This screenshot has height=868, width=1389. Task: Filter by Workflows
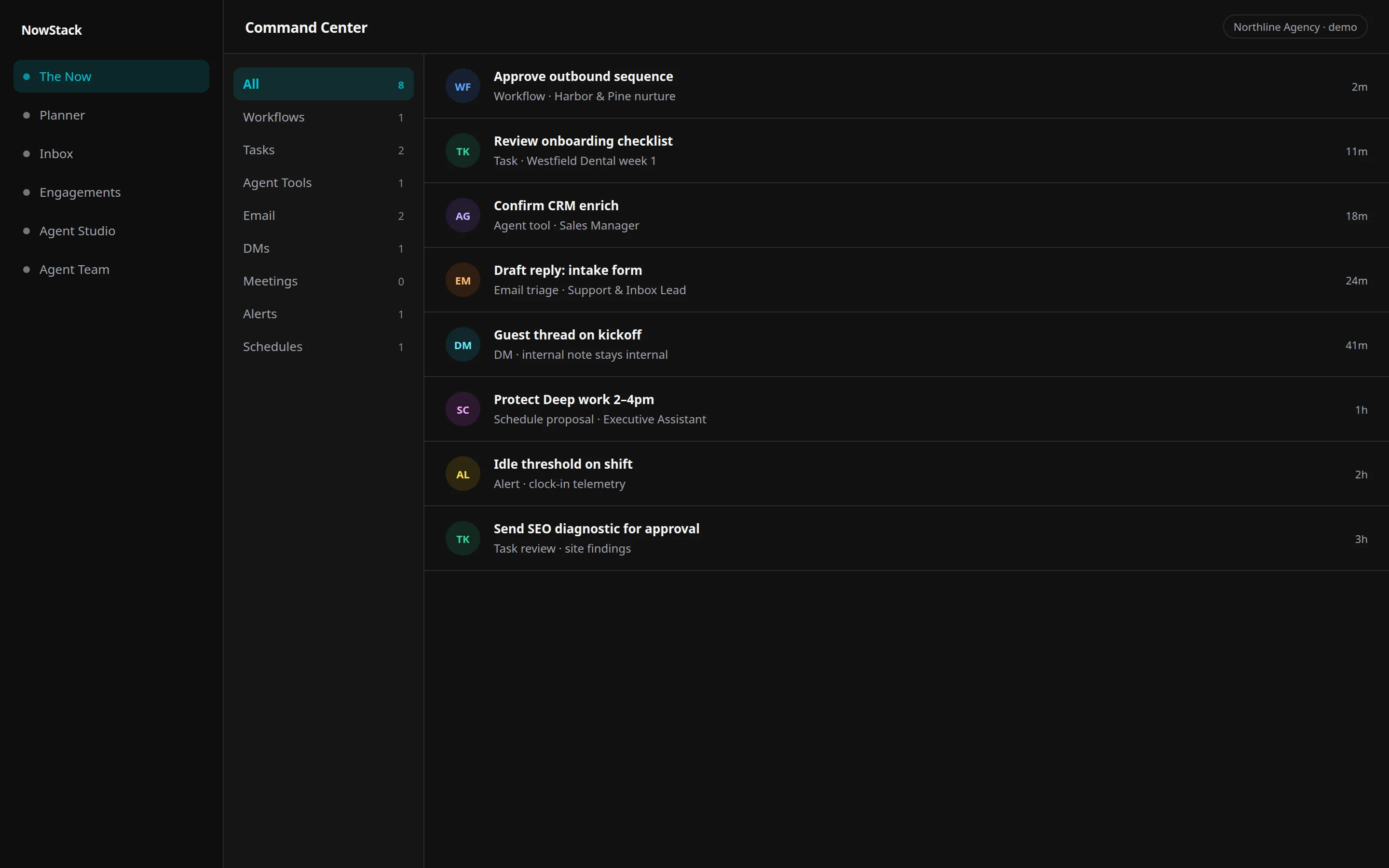(x=323, y=117)
